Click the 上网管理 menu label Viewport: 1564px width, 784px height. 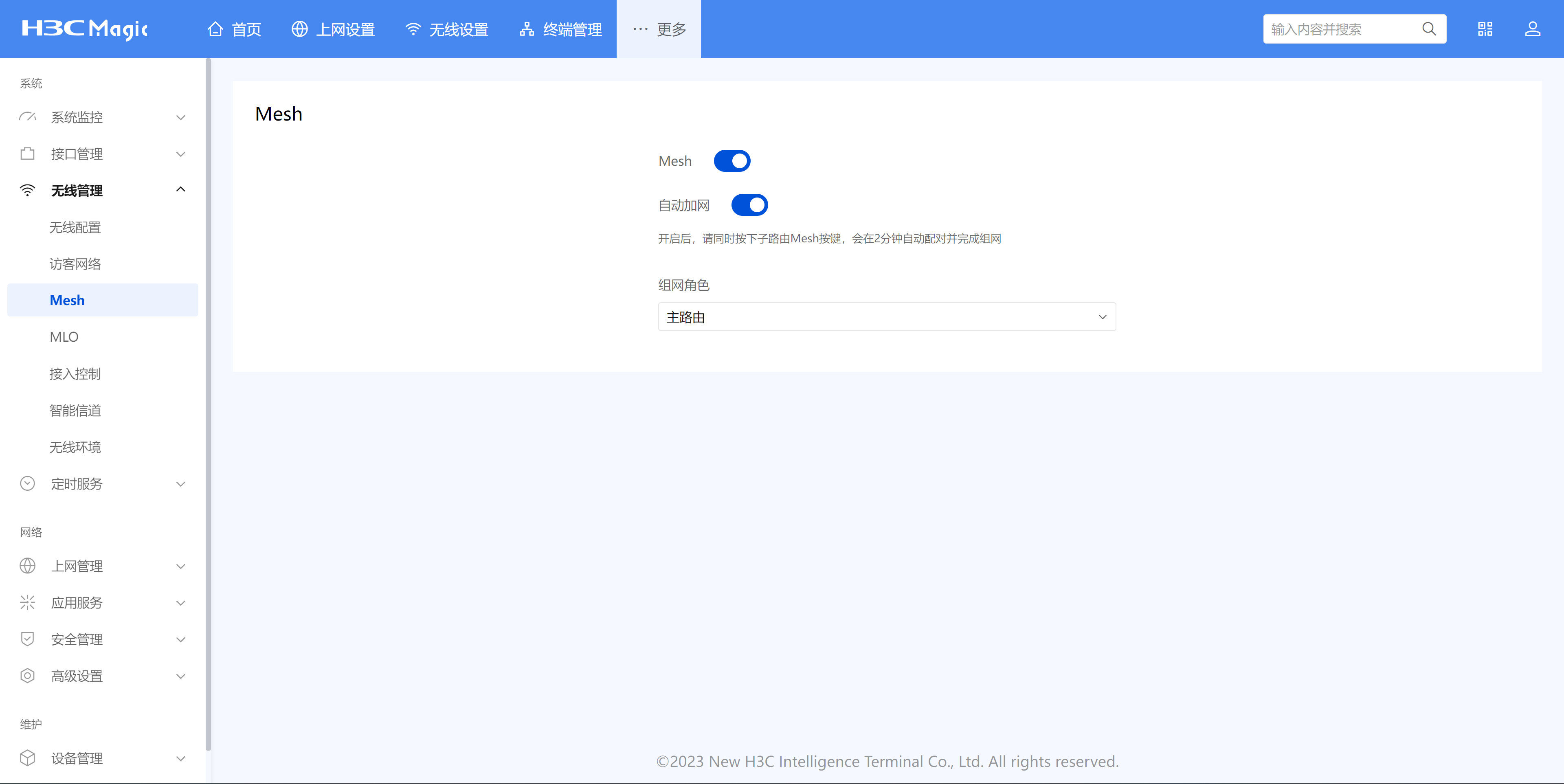(x=77, y=566)
